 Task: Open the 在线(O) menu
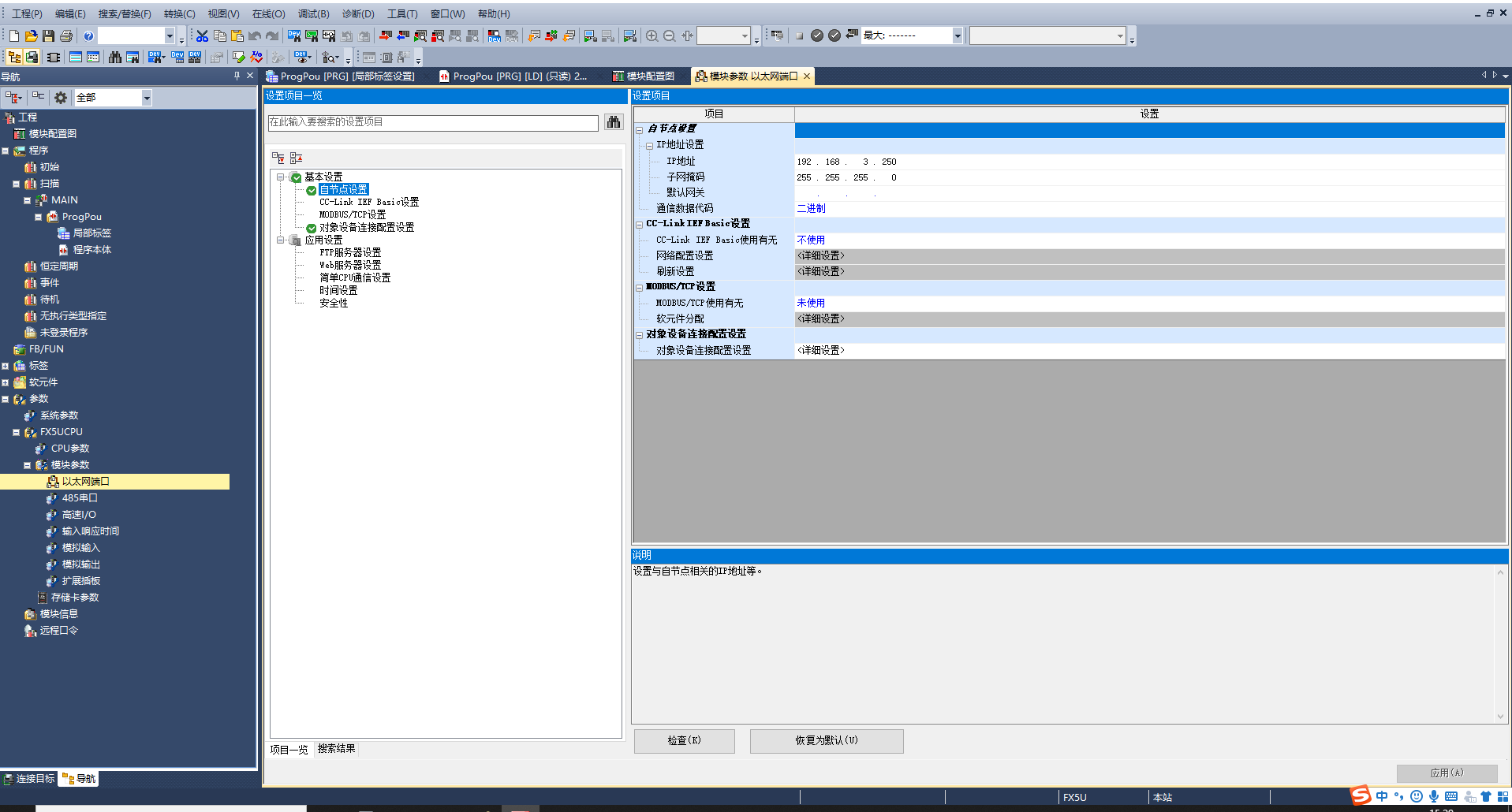[x=268, y=14]
